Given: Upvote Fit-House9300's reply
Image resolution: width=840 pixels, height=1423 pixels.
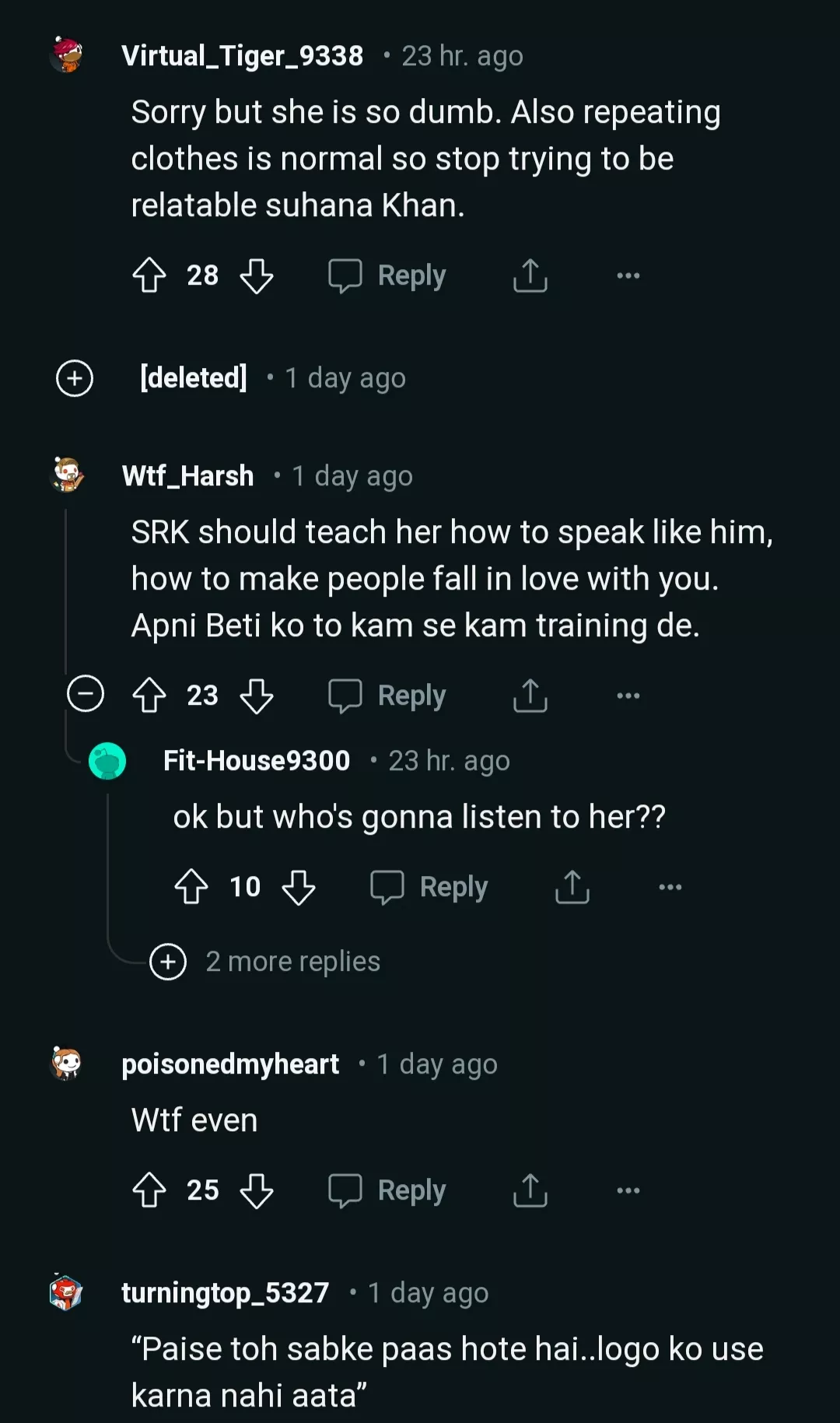Looking at the screenshot, I should coord(191,887).
